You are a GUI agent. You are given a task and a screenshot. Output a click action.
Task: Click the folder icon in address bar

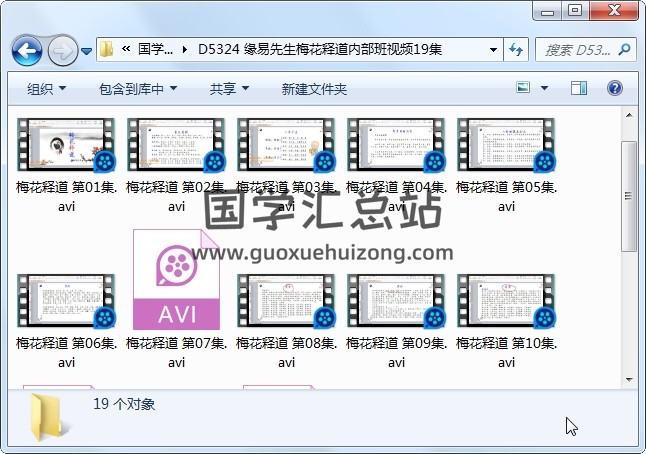[x=107, y=49]
